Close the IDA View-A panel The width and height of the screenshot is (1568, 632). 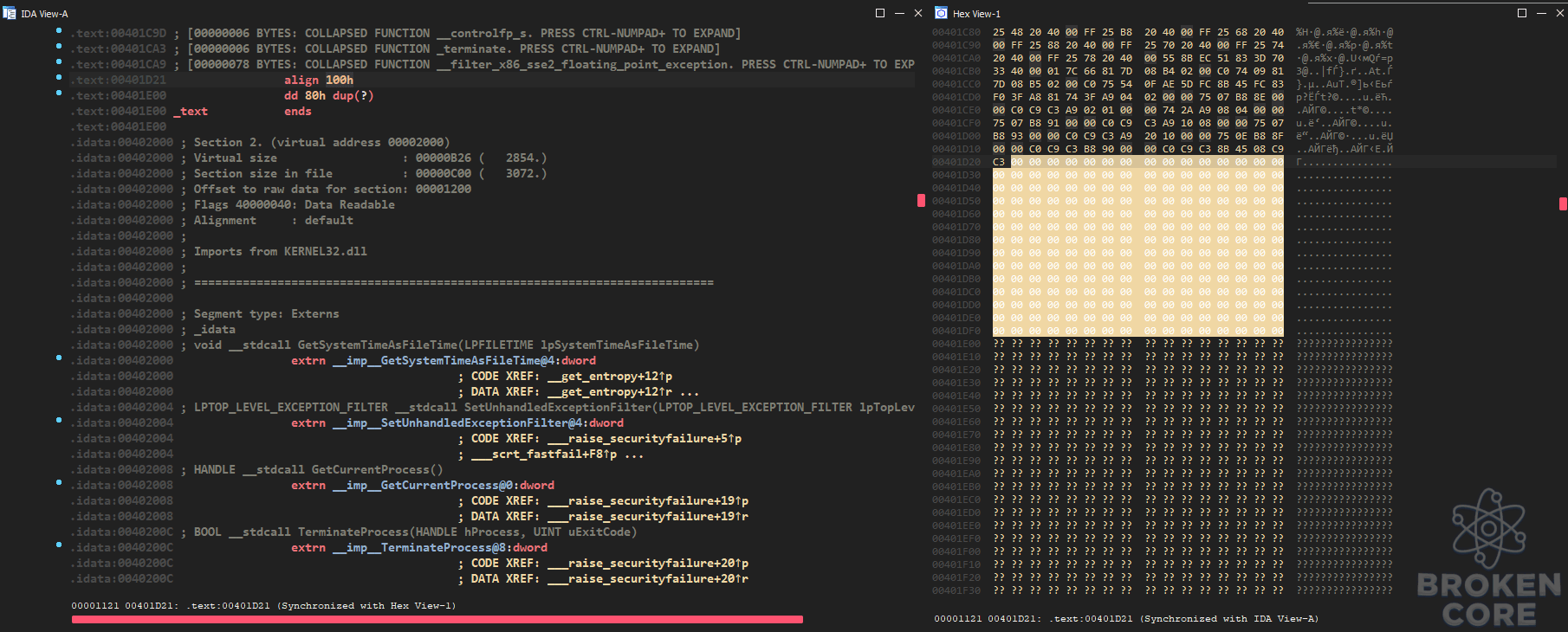(918, 13)
